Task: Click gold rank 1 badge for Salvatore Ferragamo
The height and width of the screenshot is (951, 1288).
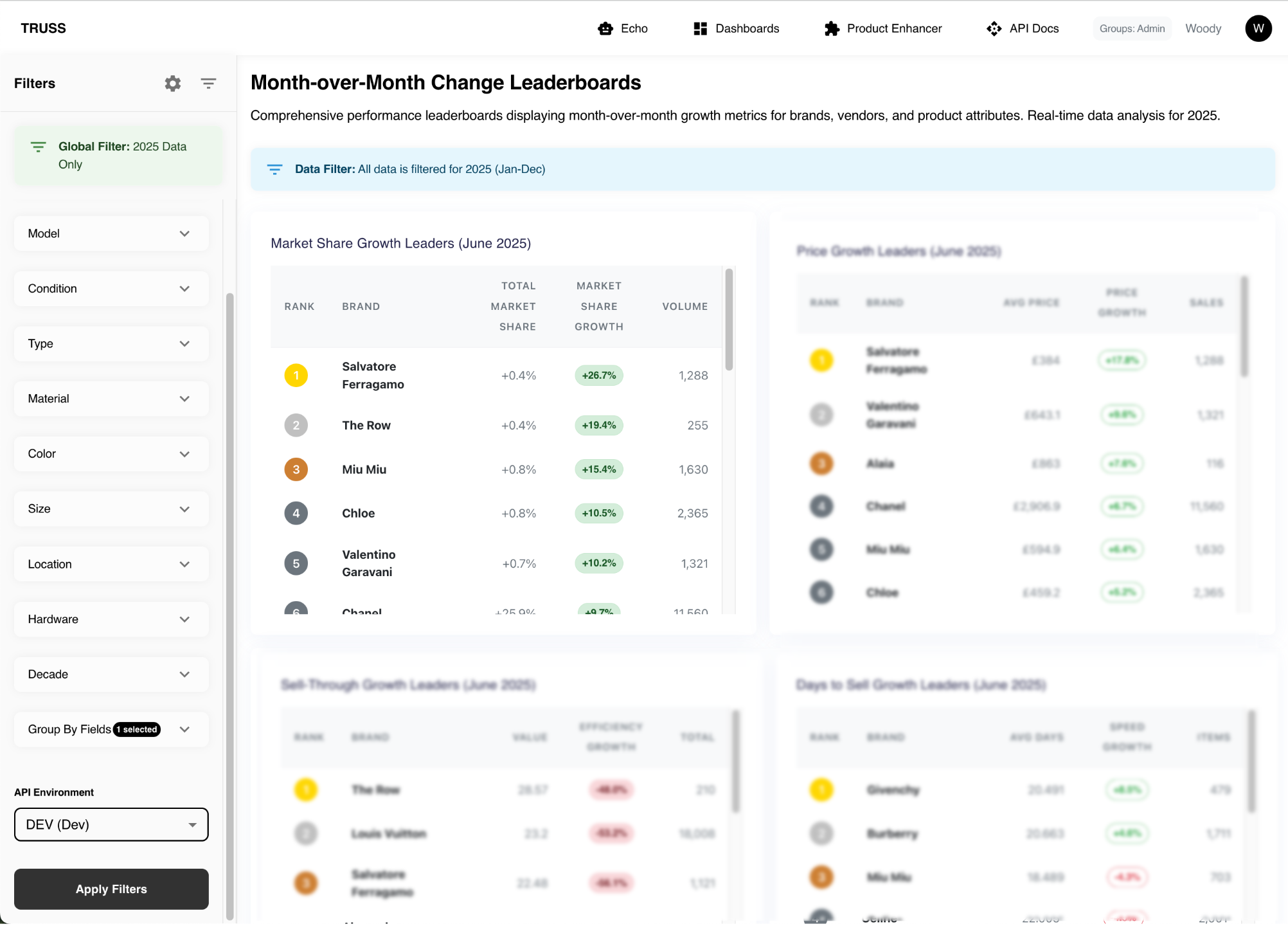Action: click(x=296, y=376)
